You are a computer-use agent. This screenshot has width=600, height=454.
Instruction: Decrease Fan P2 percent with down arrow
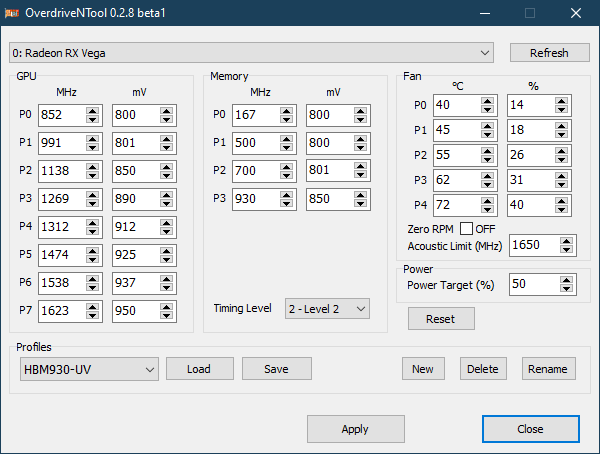(x=561, y=160)
